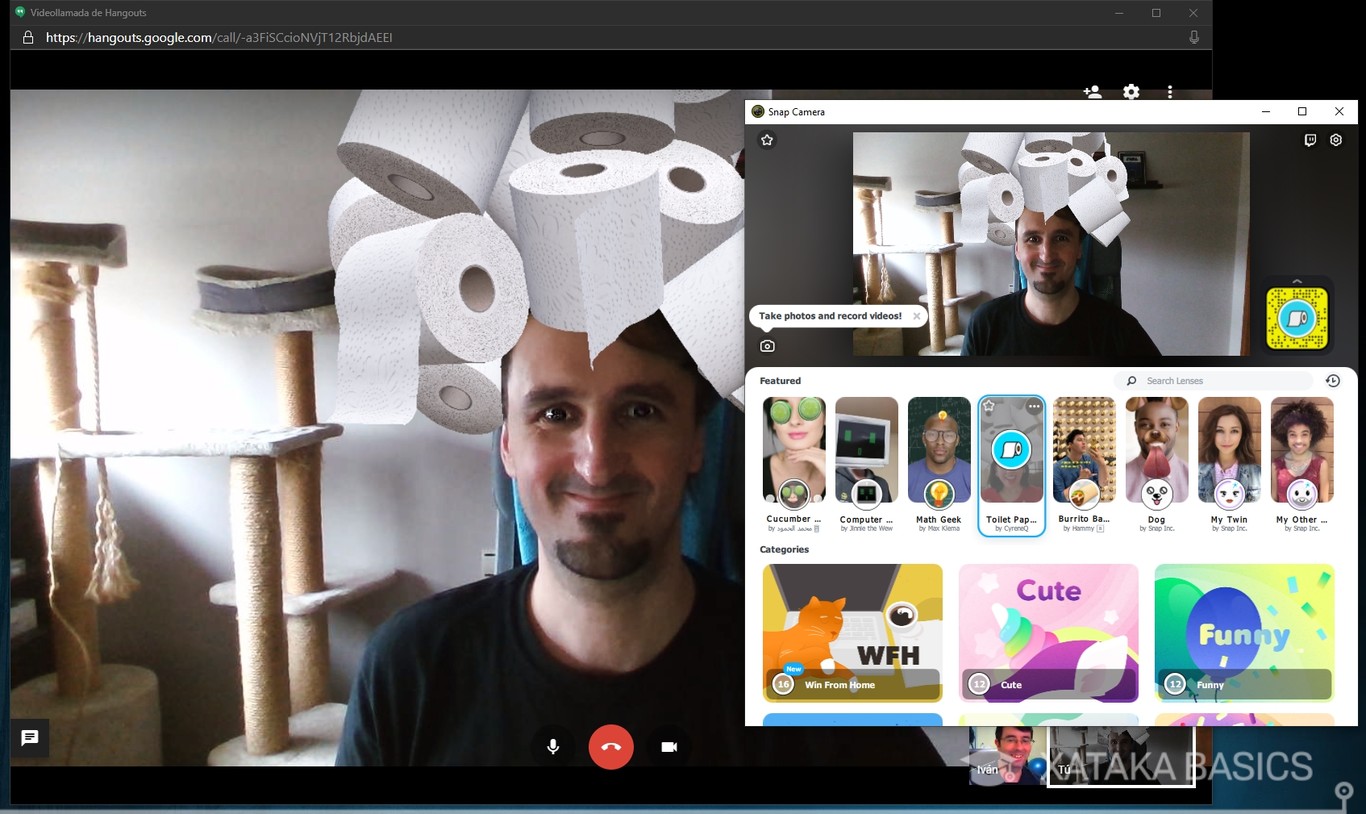Screen dimensions: 1366x814
Task: Open Snap Camera settings gear
Action: click(1336, 140)
